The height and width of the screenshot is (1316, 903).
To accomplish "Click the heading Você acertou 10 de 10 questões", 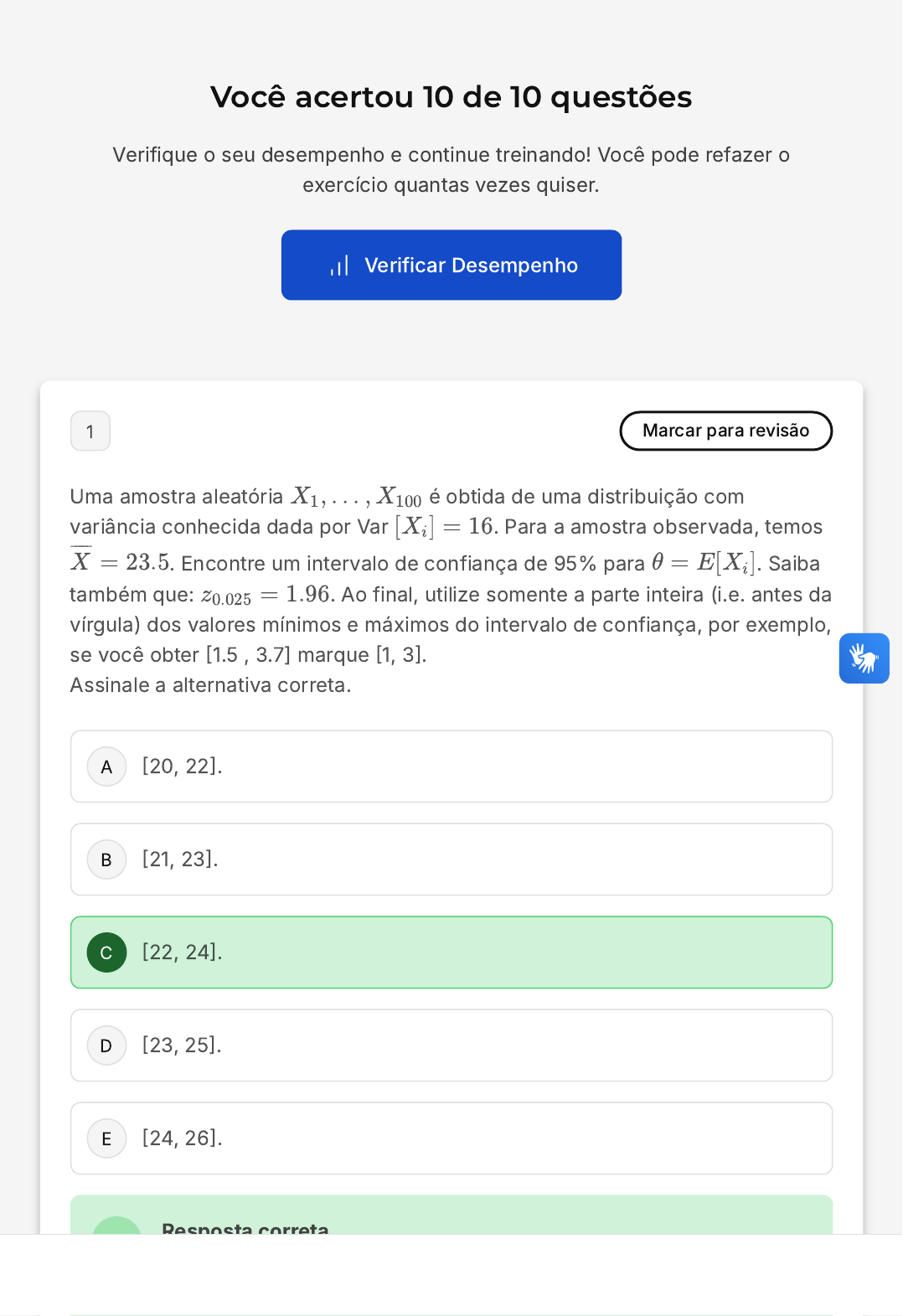I will point(451,97).
